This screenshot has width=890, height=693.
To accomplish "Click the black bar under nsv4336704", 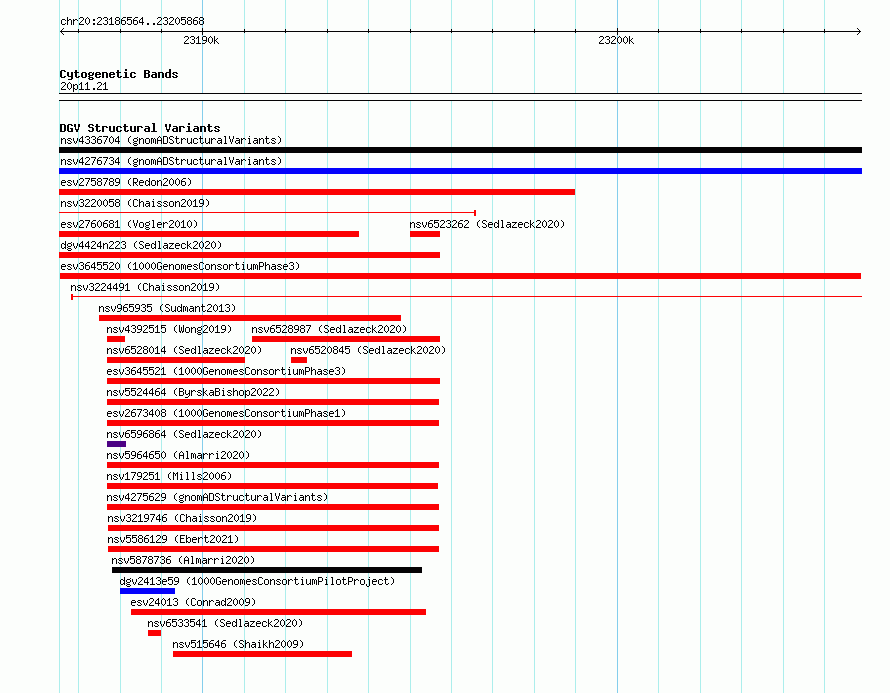I will (x=460, y=150).
